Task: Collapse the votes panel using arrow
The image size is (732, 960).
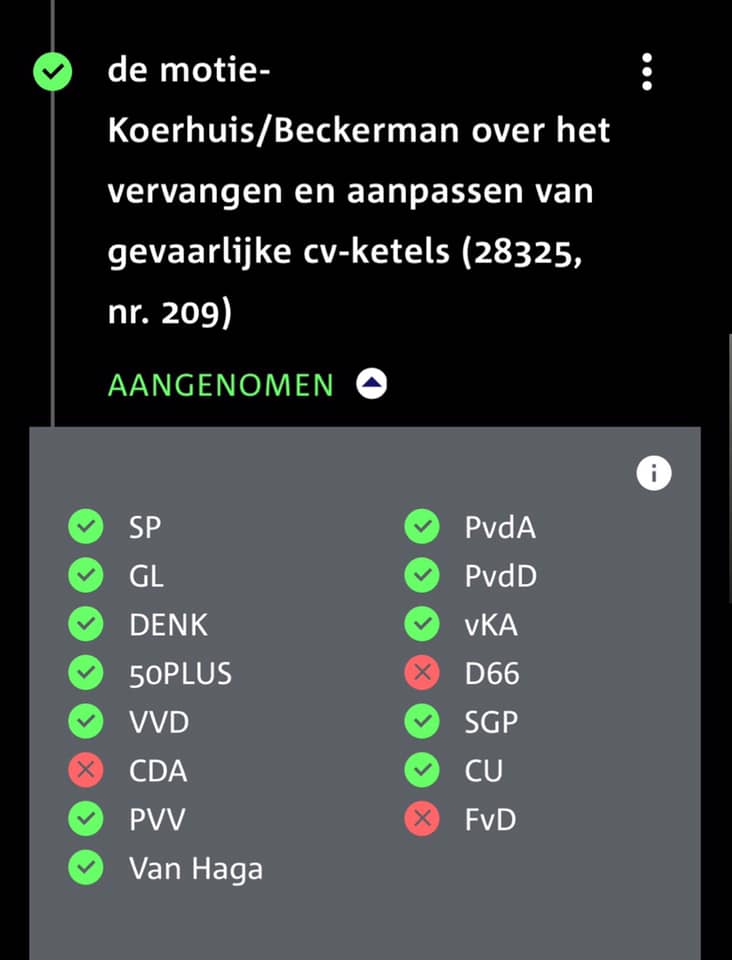Action: pos(372,384)
